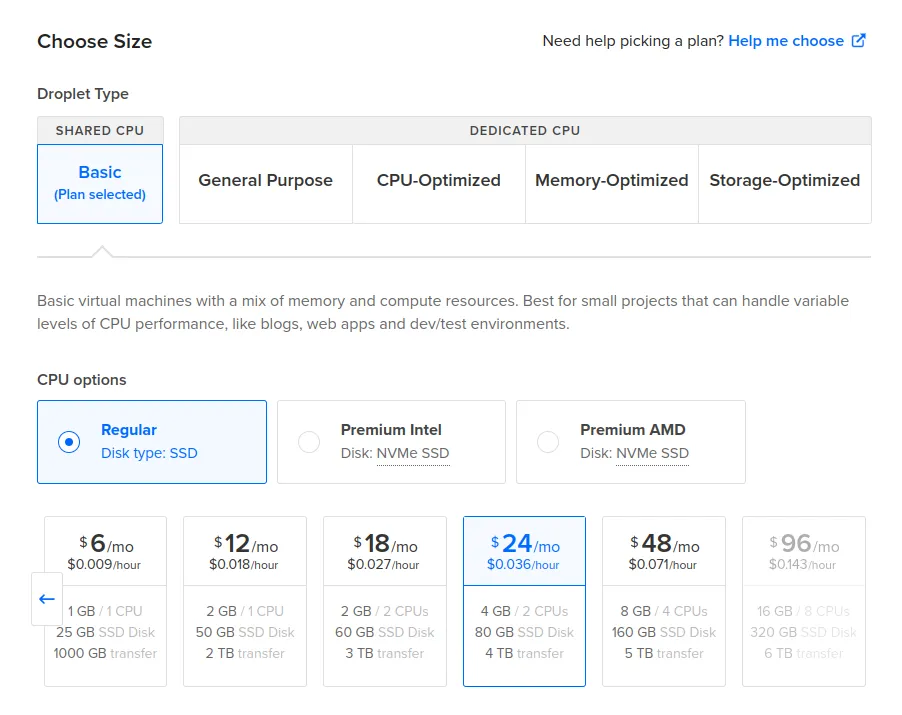Click the CPU options label
This screenshot has height=715, width=902.
click(x=82, y=380)
